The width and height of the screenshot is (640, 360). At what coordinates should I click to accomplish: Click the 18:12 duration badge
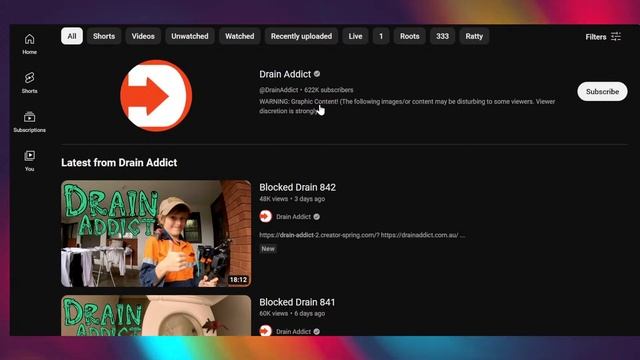pos(238,280)
